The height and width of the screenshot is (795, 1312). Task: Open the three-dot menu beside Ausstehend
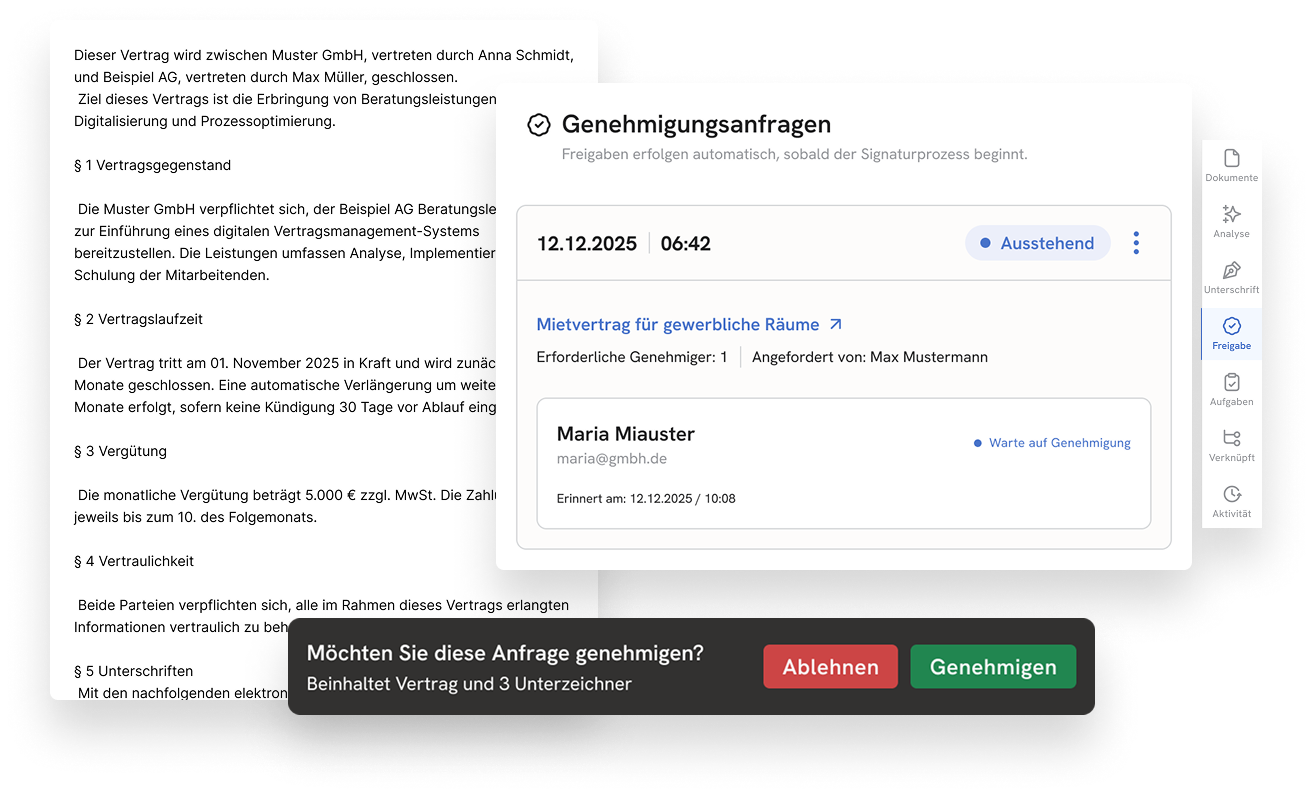(x=1136, y=243)
